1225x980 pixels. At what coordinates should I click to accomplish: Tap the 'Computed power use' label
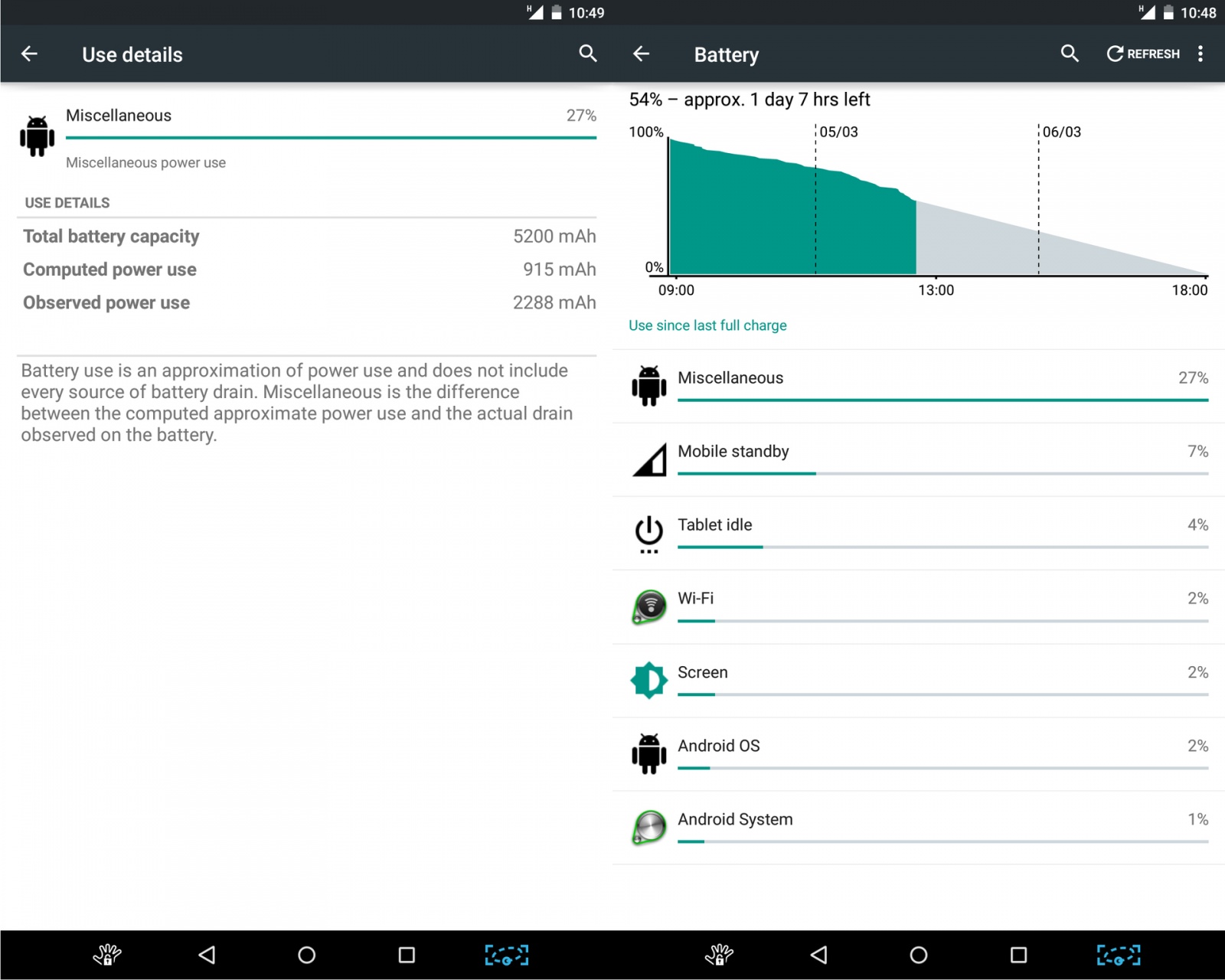109,269
